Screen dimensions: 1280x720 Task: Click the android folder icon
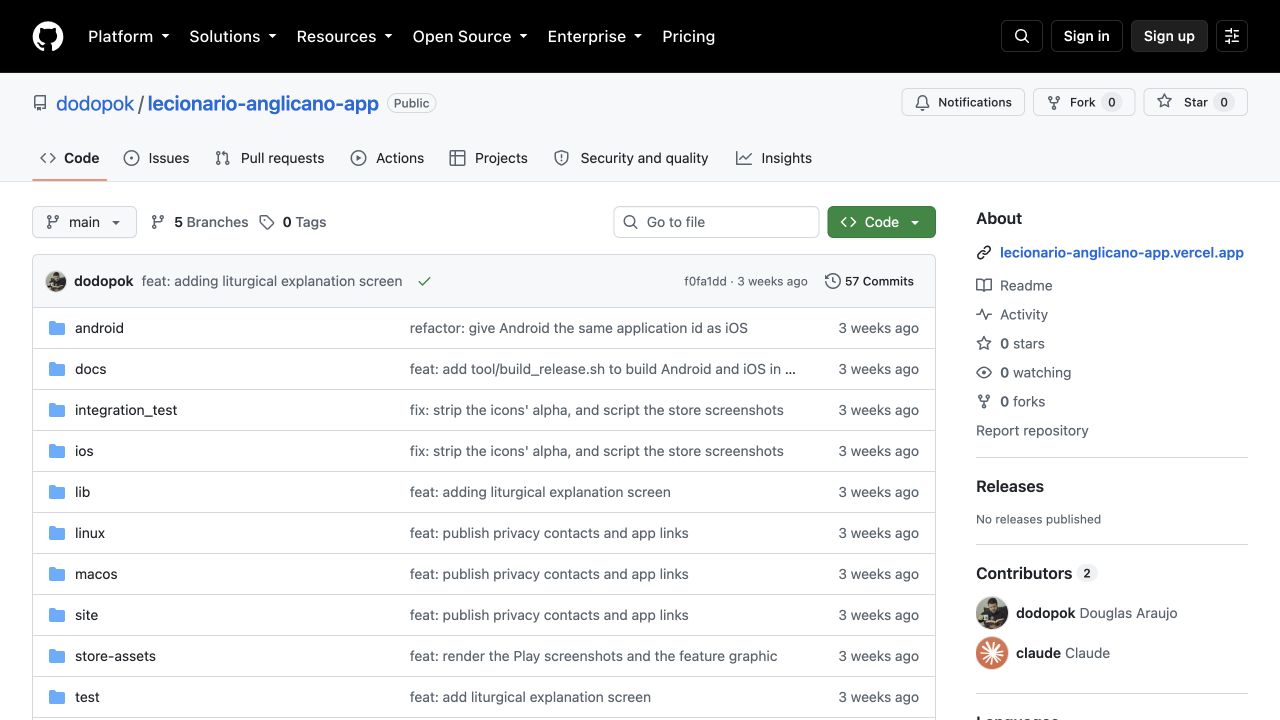pyautogui.click(x=57, y=328)
